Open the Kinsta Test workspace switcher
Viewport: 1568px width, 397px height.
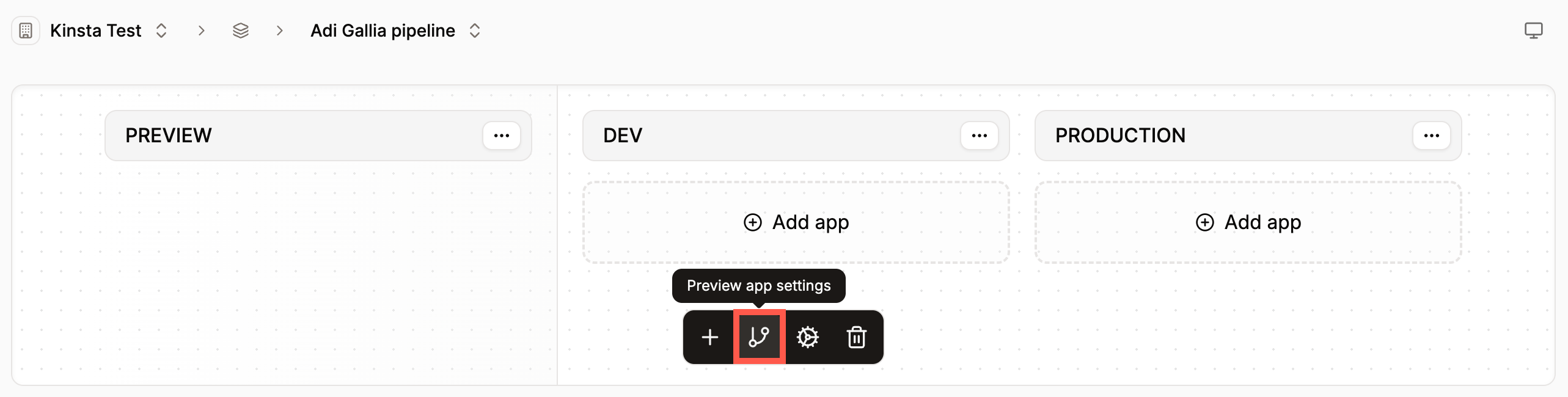point(161,30)
